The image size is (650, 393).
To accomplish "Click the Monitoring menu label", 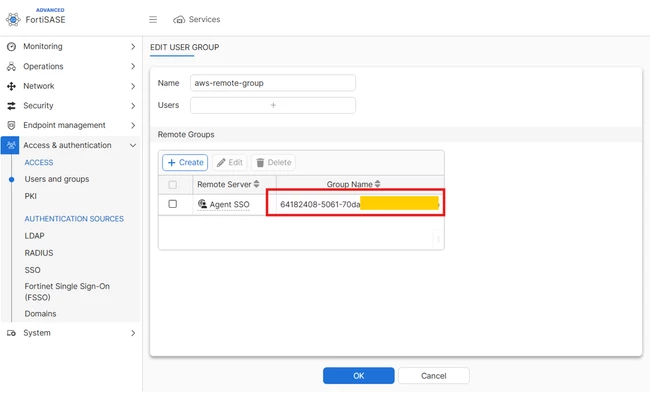I will click(x=43, y=46).
